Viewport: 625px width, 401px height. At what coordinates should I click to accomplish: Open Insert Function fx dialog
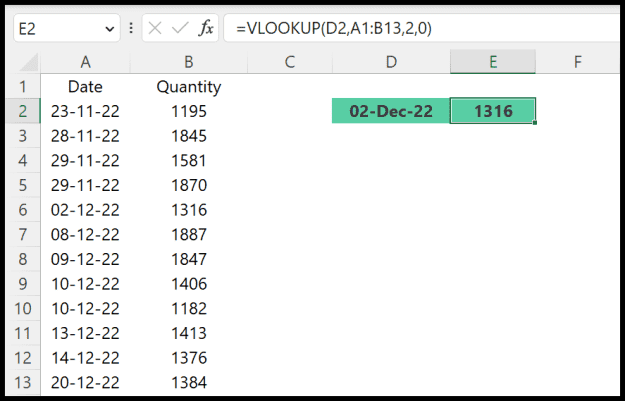(207, 29)
